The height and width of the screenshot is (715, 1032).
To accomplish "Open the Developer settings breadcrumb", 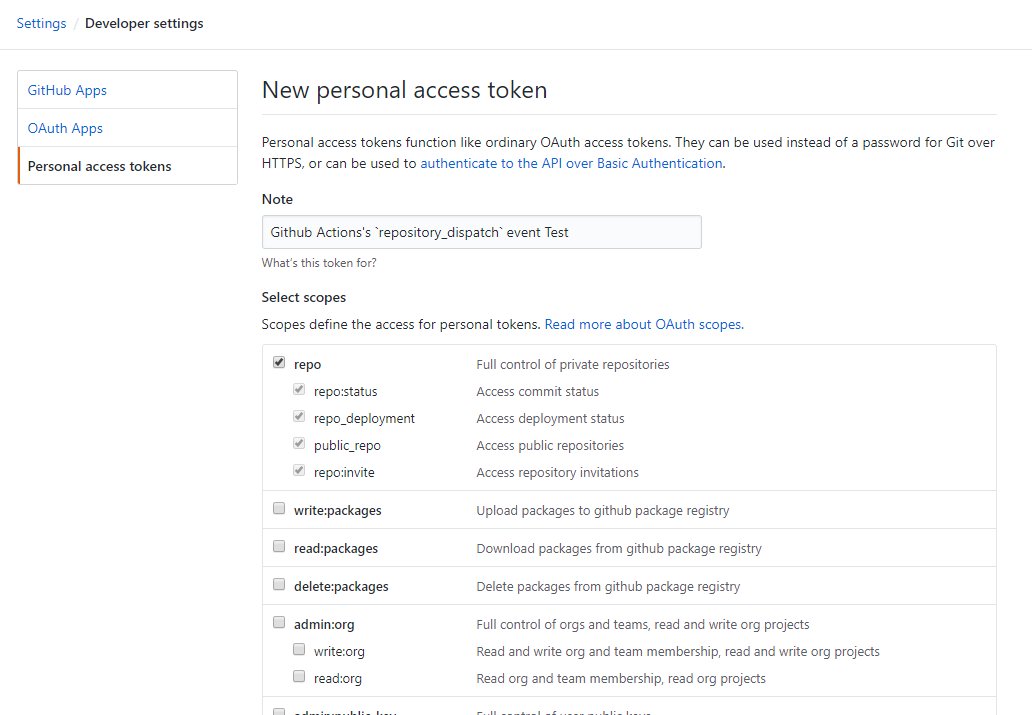I will point(144,22).
